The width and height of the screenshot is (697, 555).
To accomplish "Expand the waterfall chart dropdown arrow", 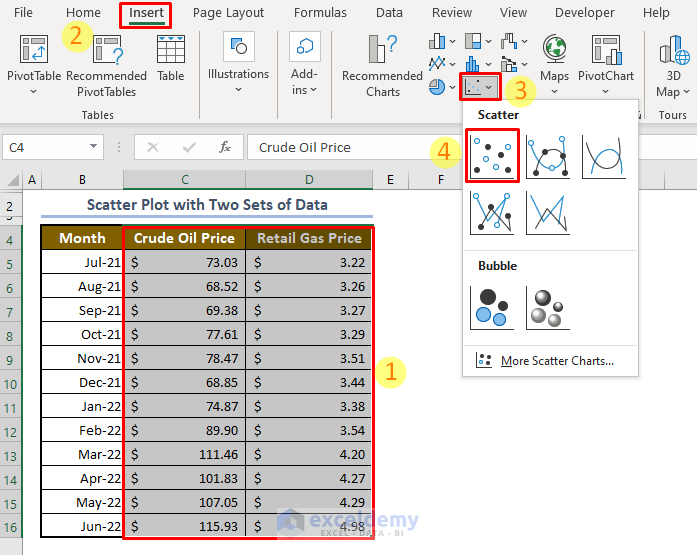I will coord(525,41).
